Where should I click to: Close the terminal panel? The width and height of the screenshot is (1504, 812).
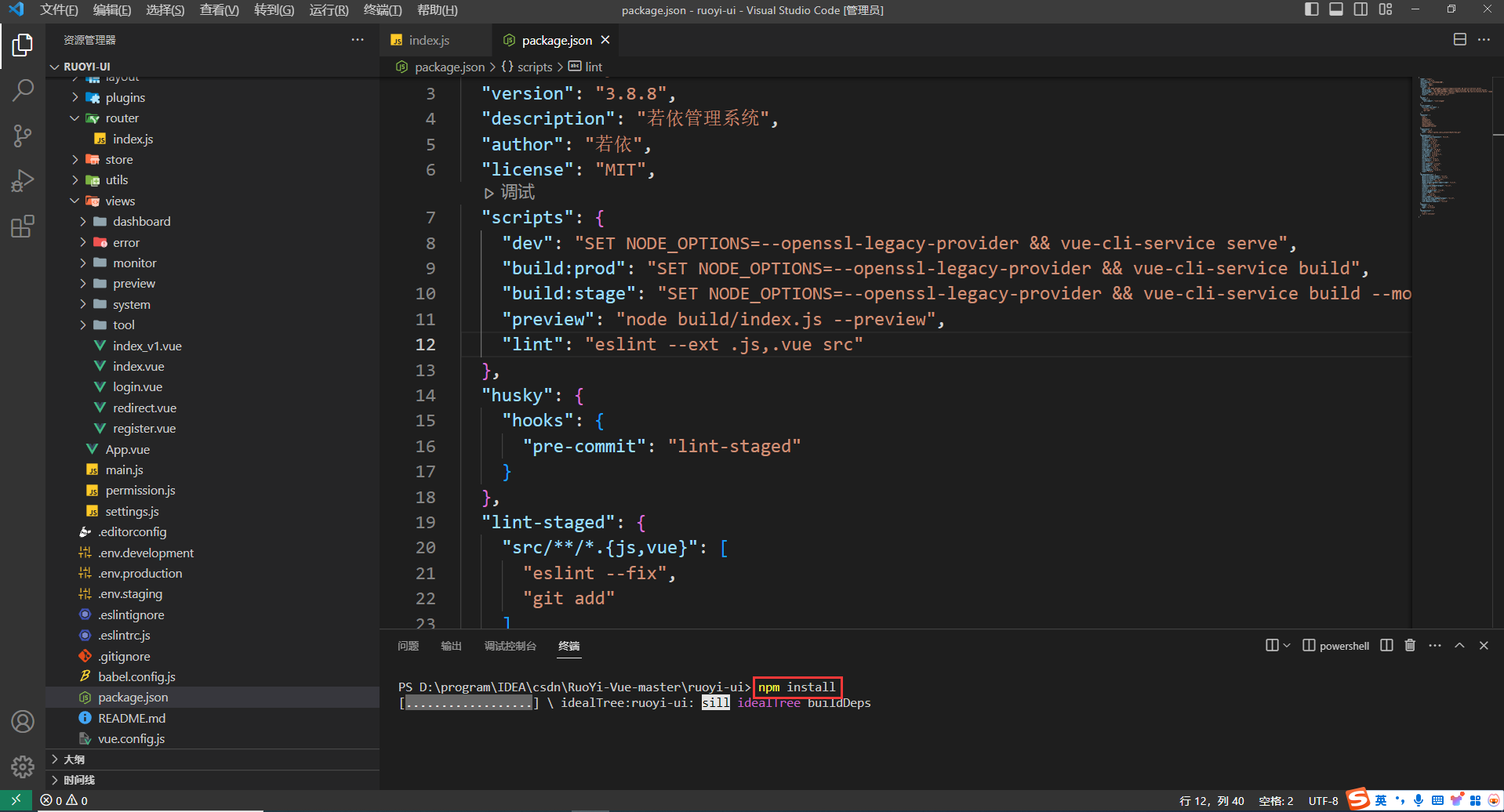pyautogui.click(x=1484, y=645)
